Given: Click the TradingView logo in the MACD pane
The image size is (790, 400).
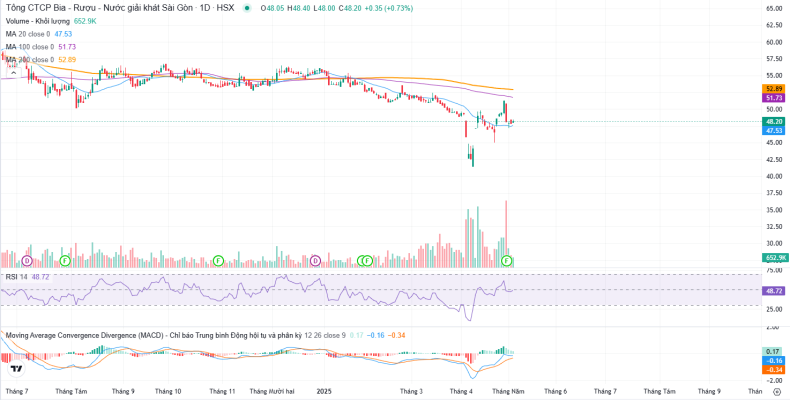Looking at the screenshot, I should [16, 369].
